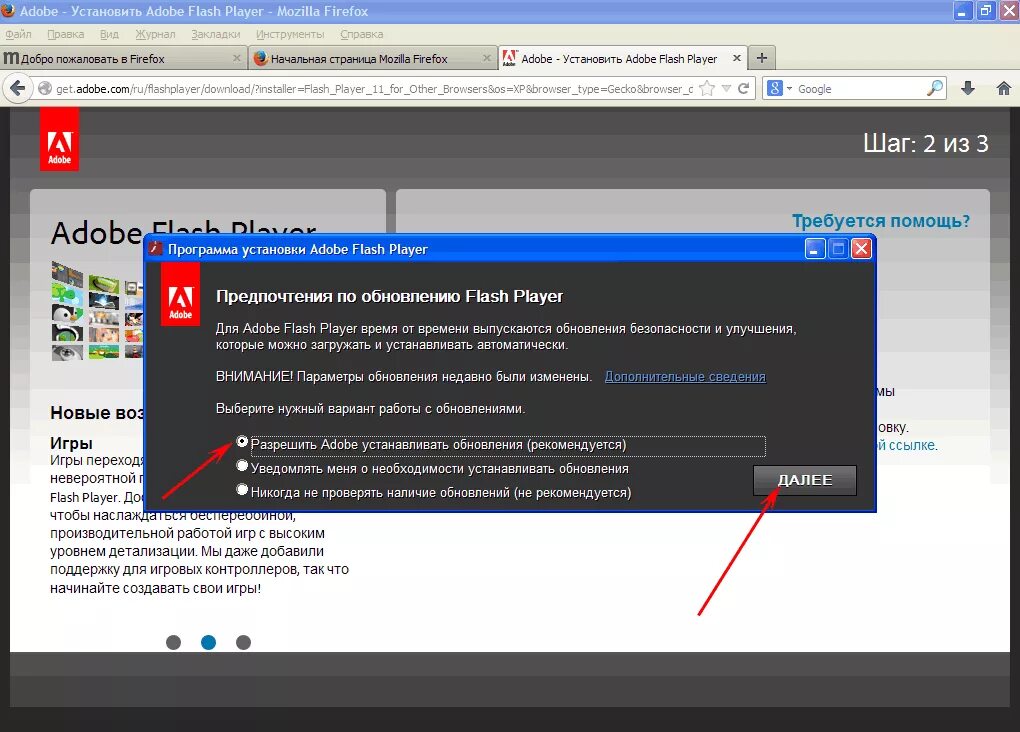Select the first carousel dot

point(173,642)
